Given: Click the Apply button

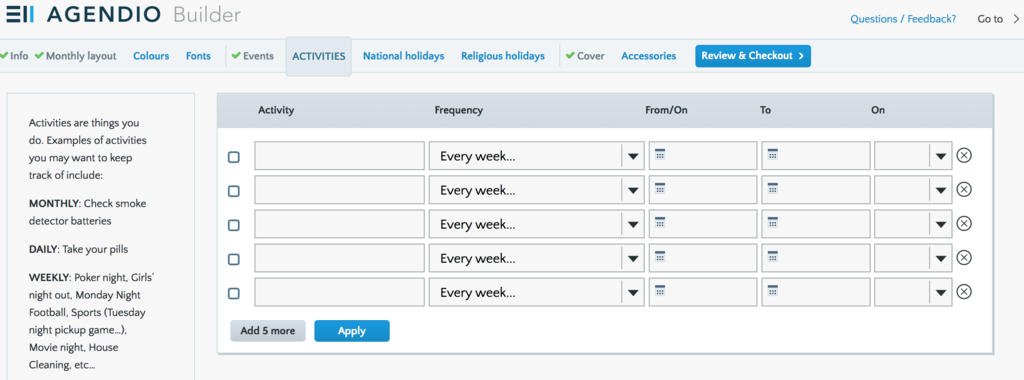Looking at the screenshot, I should click(352, 331).
